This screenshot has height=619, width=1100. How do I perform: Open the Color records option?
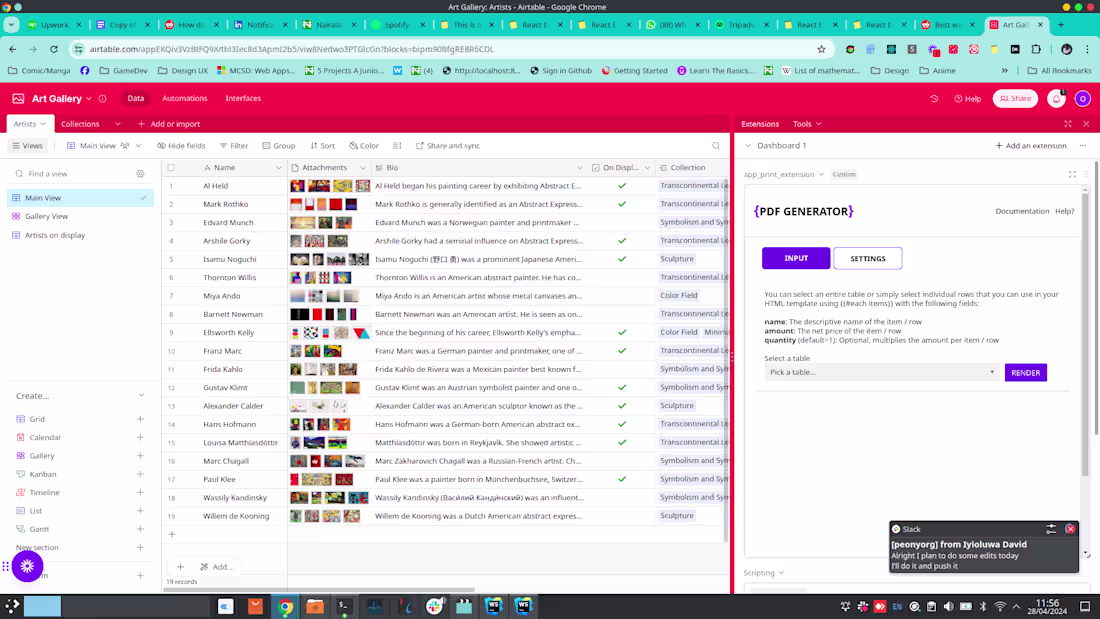363,146
